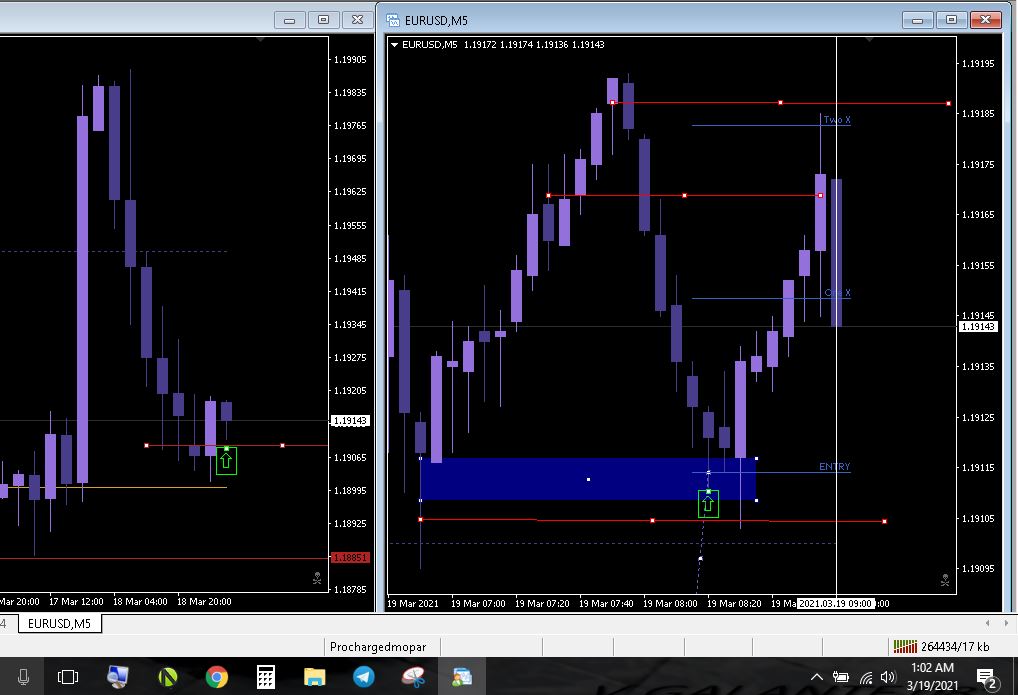Click the EURUSD,M5 window title icon
The width and height of the screenshot is (1018, 695).
coord(393,20)
